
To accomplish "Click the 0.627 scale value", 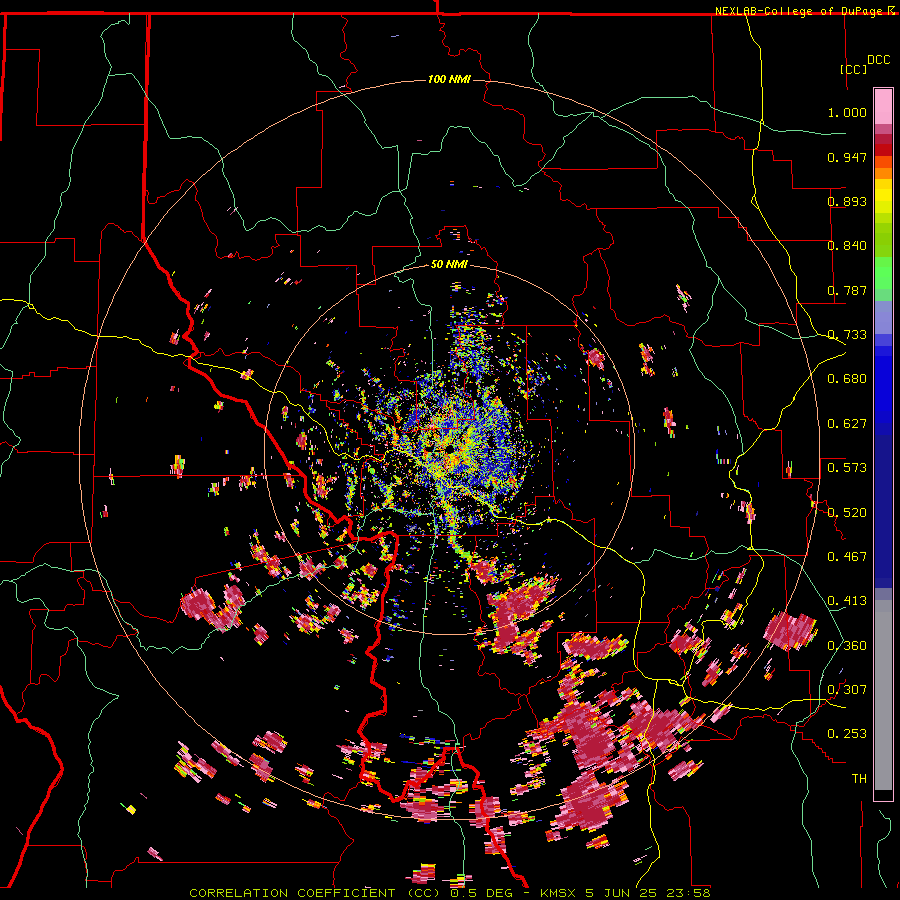I will [847, 424].
